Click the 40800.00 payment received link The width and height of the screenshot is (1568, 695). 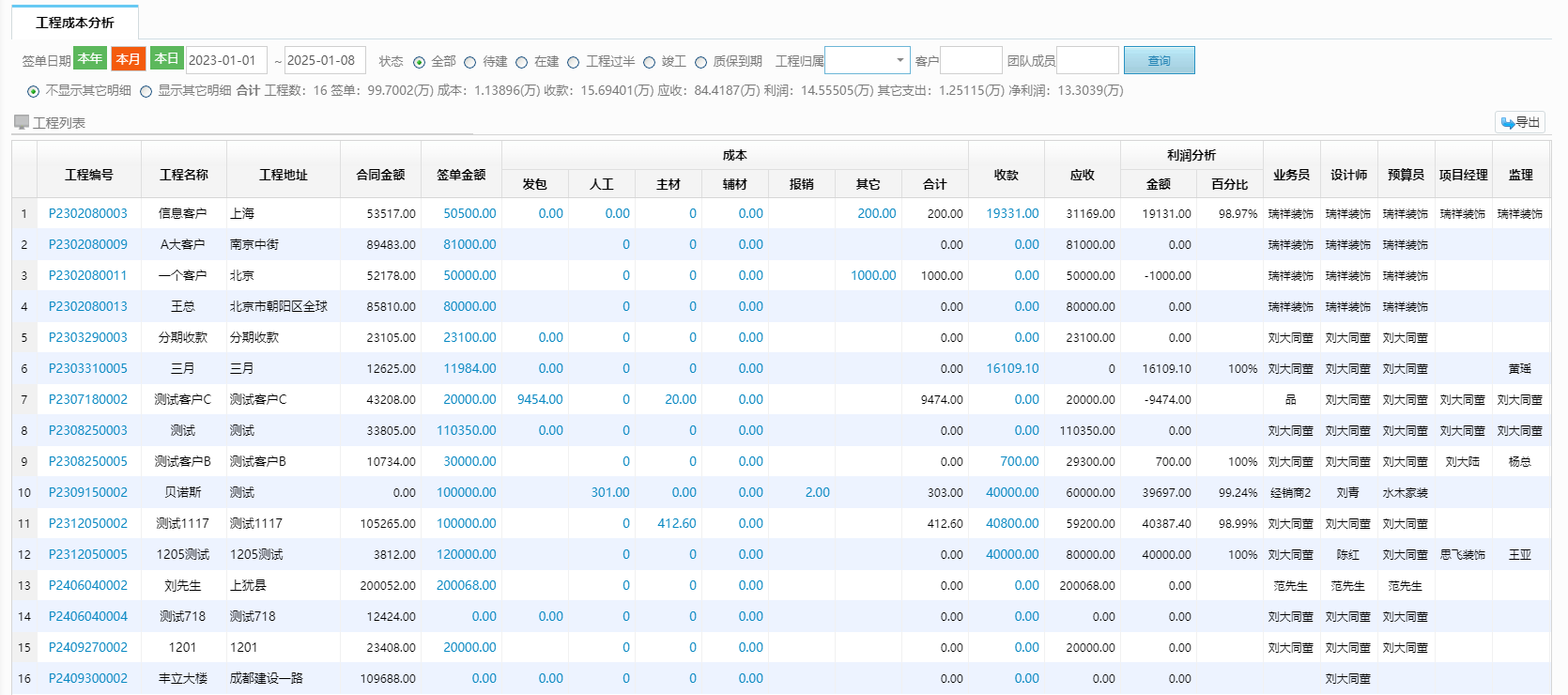pyautogui.click(x=1012, y=523)
